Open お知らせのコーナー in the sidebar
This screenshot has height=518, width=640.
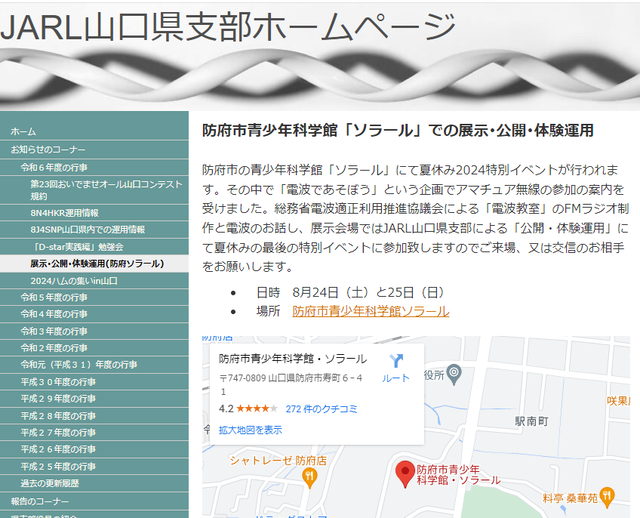(x=94, y=149)
